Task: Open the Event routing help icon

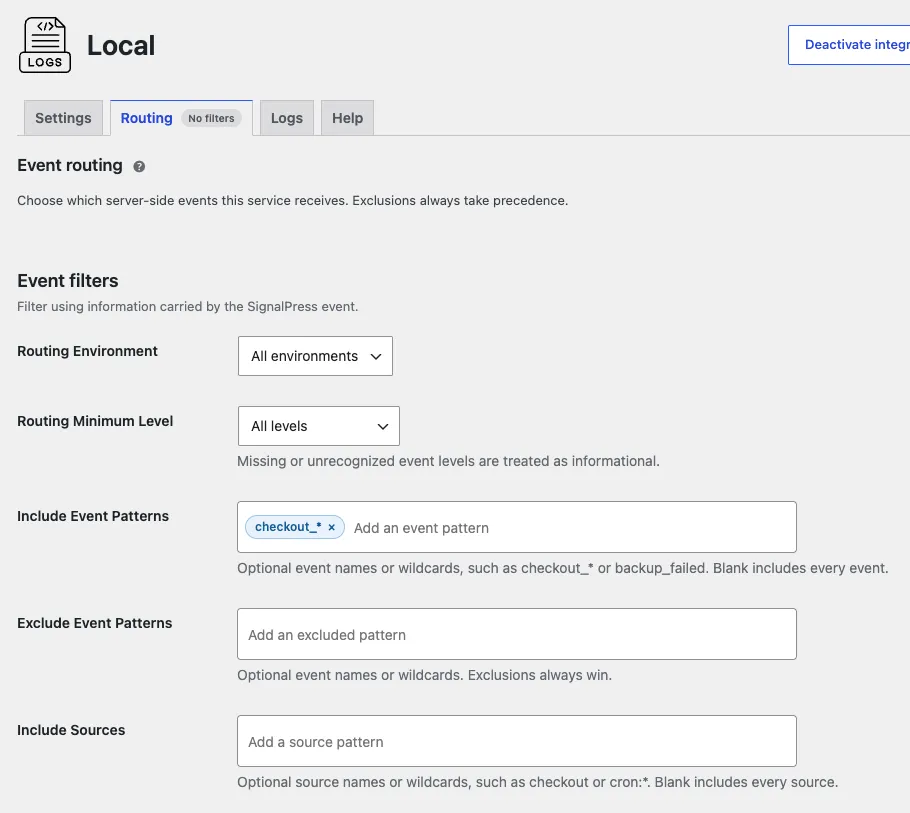Action: (139, 167)
